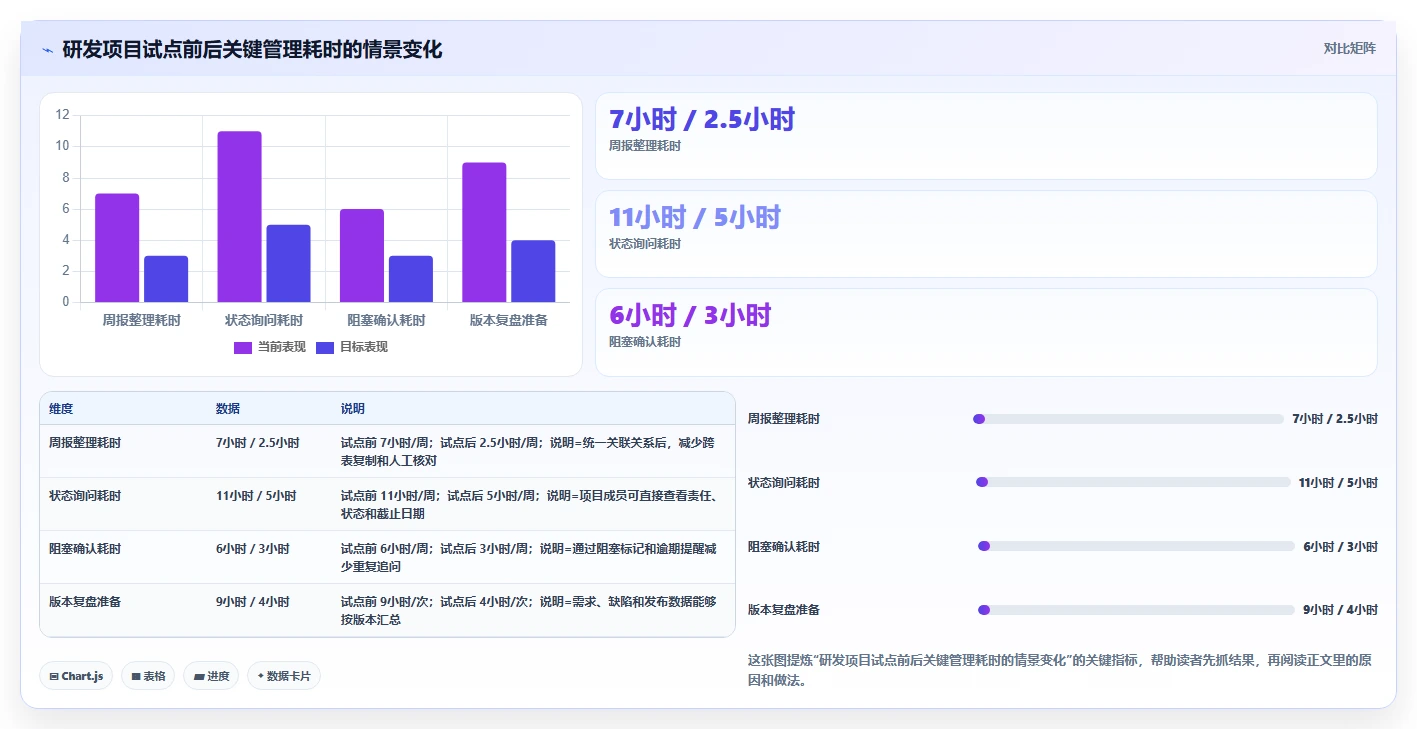Image resolution: width=1417 pixels, height=729 pixels.
Task: Click the blue 目标表现 bar for 阻塞确认耗时
Action: 411,279
